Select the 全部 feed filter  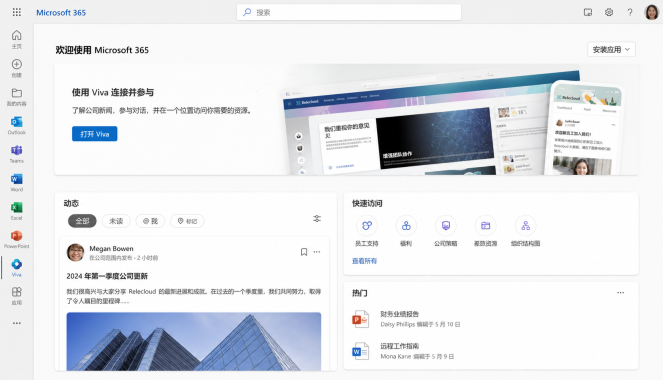coord(82,221)
